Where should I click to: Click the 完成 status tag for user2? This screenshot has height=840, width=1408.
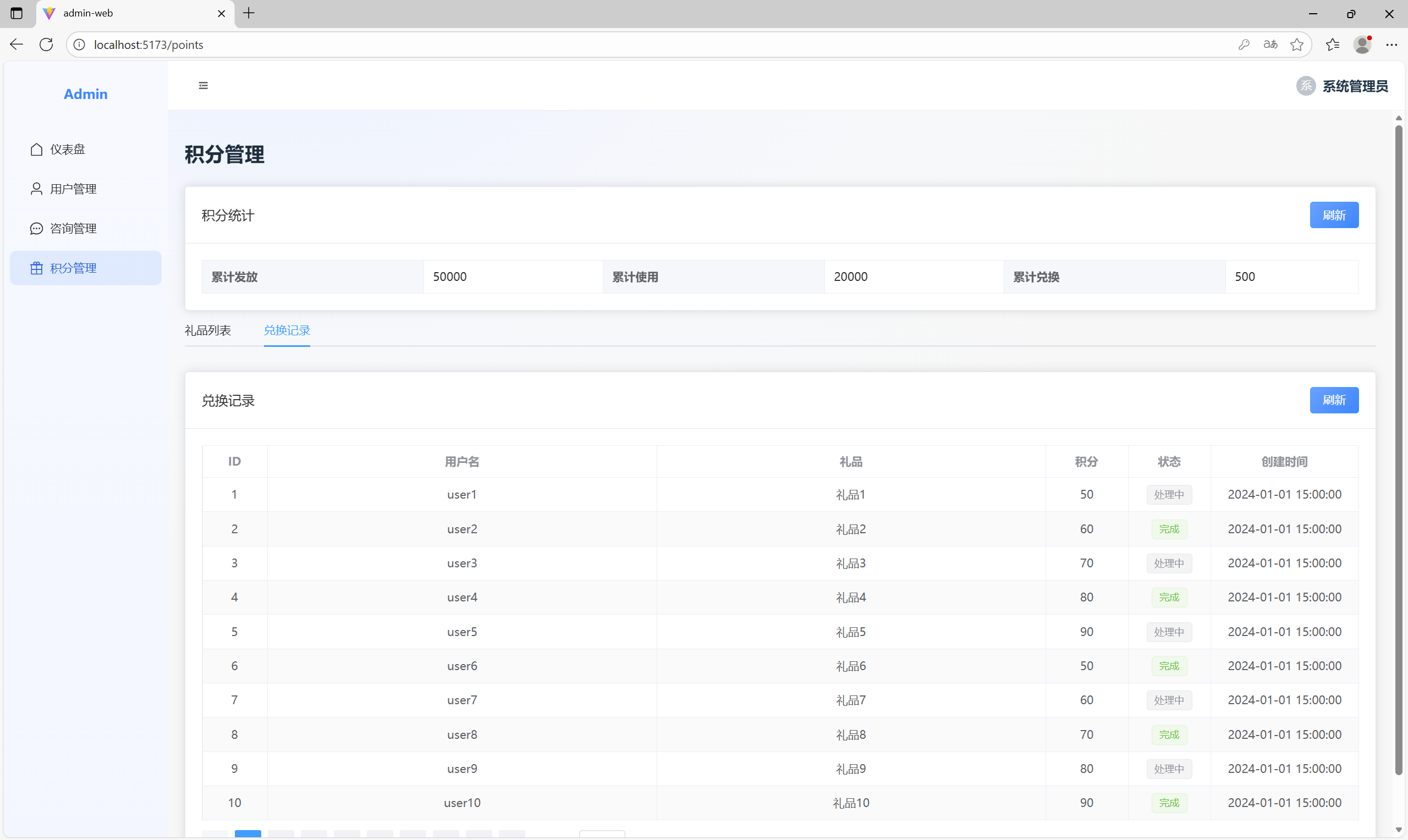1169,529
